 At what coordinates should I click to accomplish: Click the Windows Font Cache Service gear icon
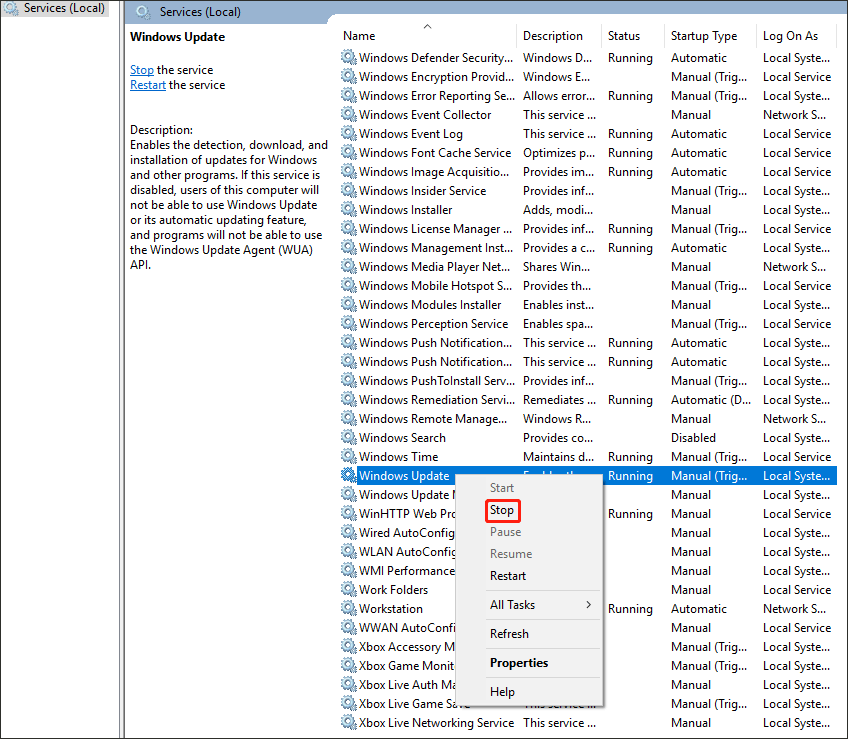click(x=349, y=152)
